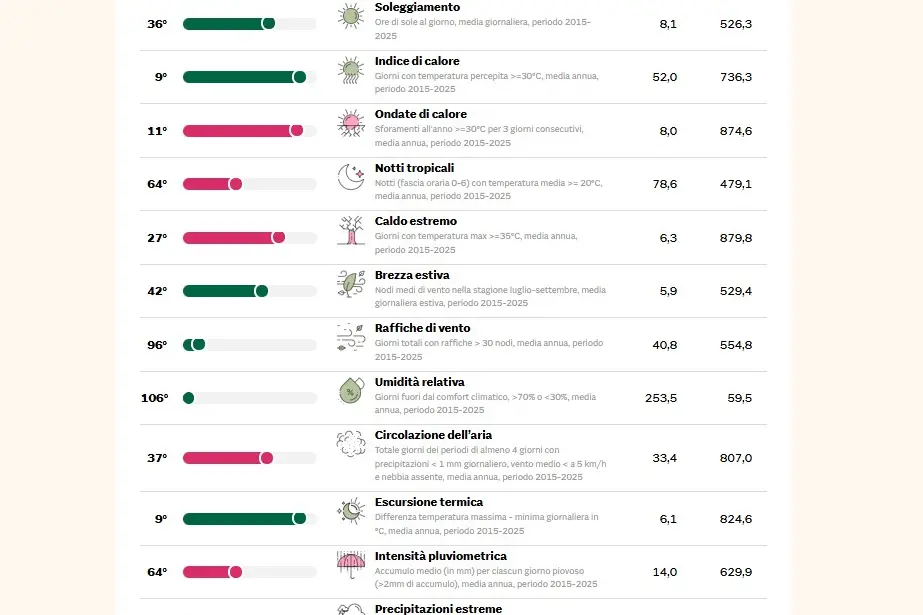The height and width of the screenshot is (615, 923).
Task: Click the Umidità relativa bar handle
Action: (188, 398)
